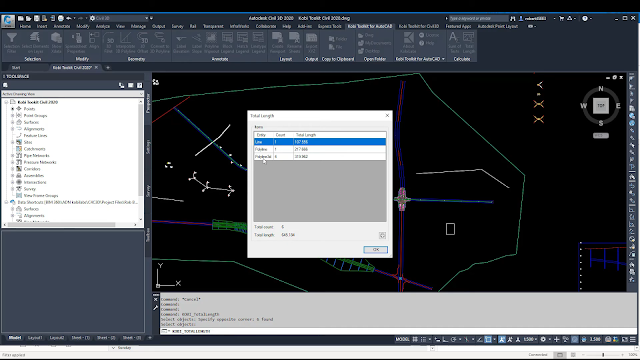Open the Home ribbon tab
The image size is (640, 360).
[x=25, y=26]
